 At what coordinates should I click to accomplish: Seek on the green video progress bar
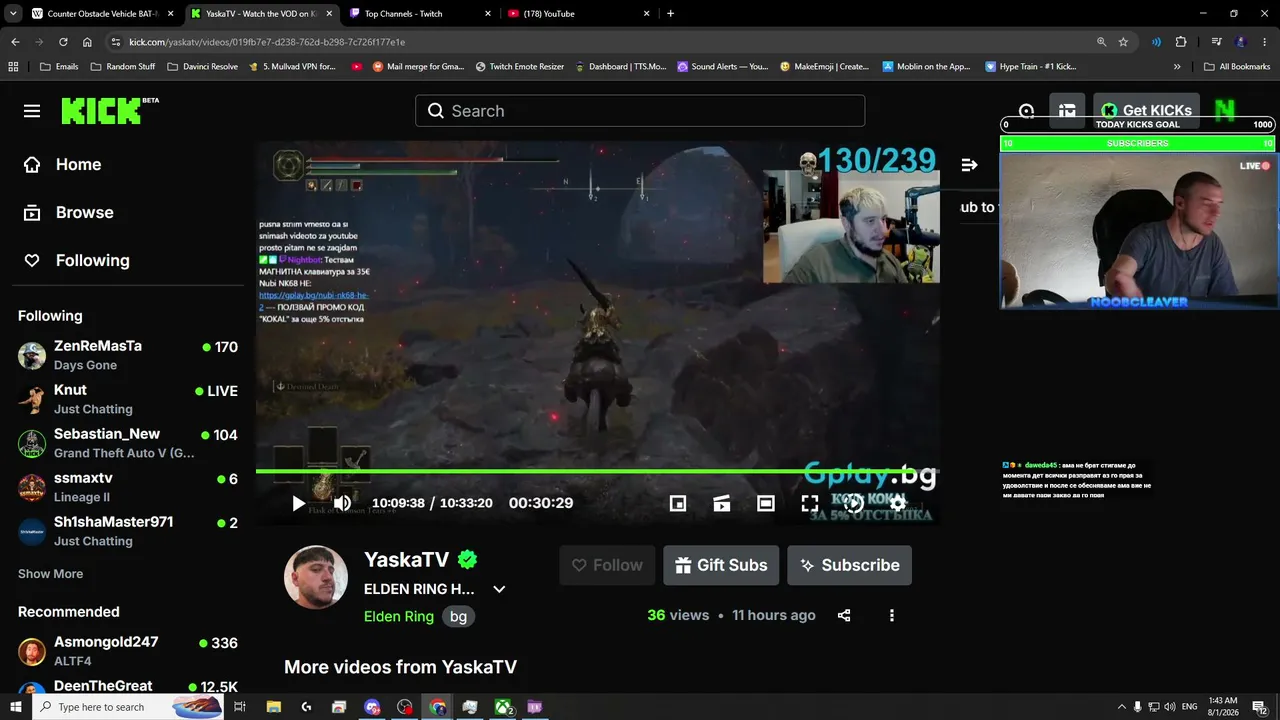pyautogui.click(x=597, y=471)
